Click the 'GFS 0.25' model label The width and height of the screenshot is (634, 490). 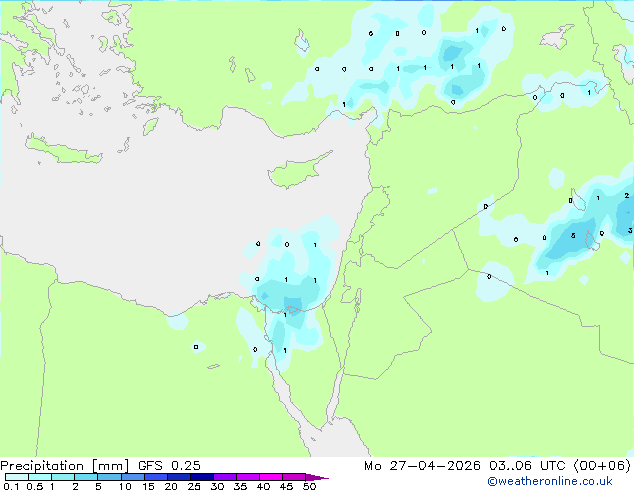(169, 466)
